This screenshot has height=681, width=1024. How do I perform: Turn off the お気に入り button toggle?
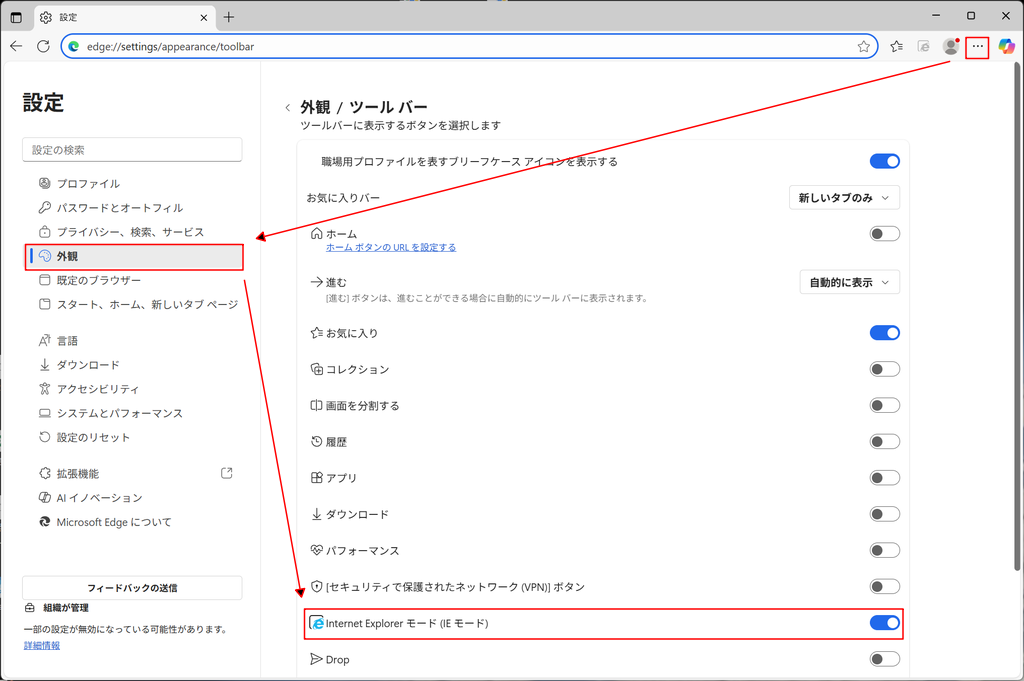[884, 333]
